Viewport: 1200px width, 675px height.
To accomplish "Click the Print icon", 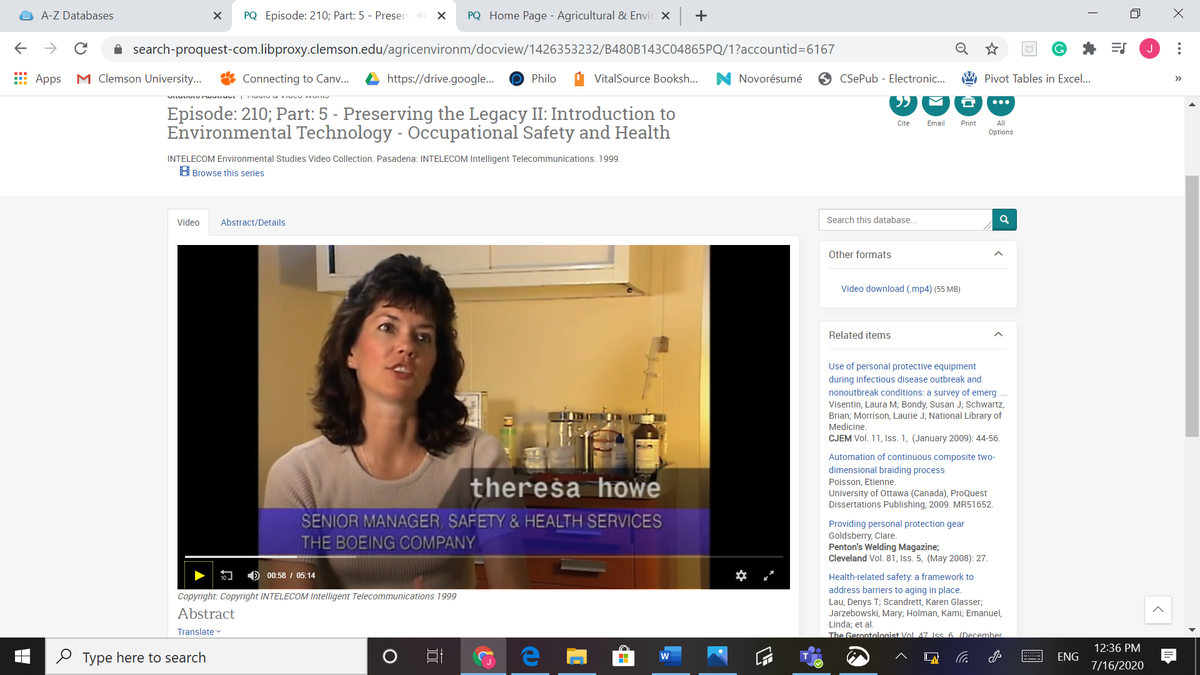I will (968, 103).
